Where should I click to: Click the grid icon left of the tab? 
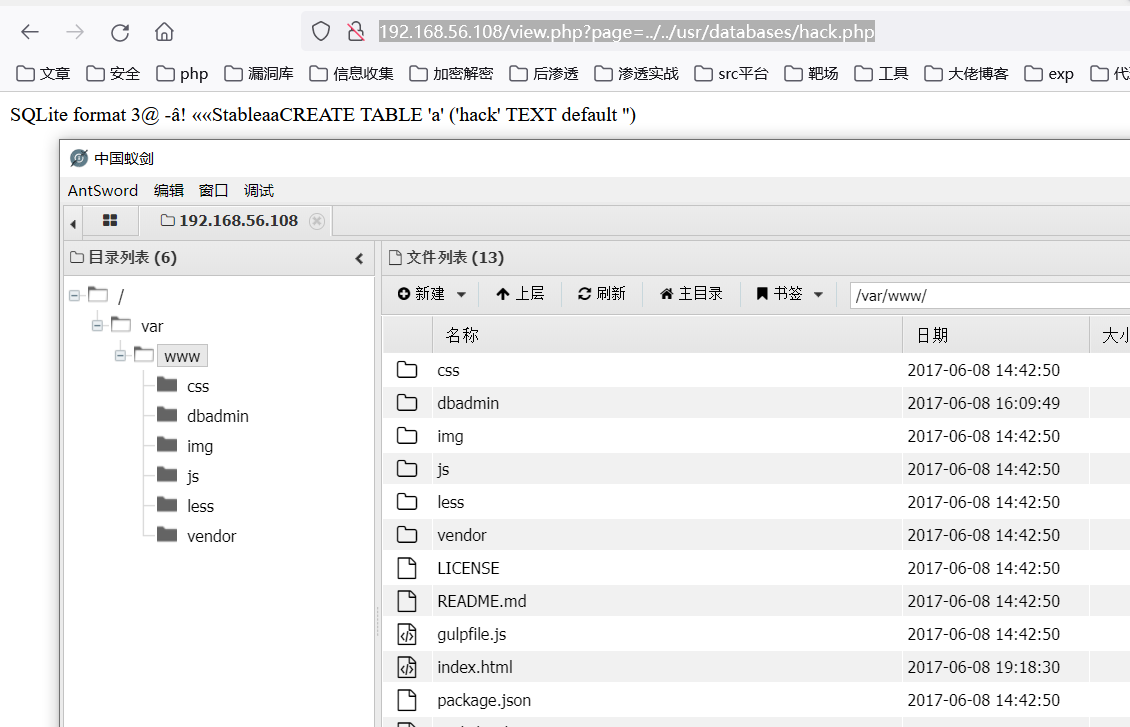pos(111,220)
